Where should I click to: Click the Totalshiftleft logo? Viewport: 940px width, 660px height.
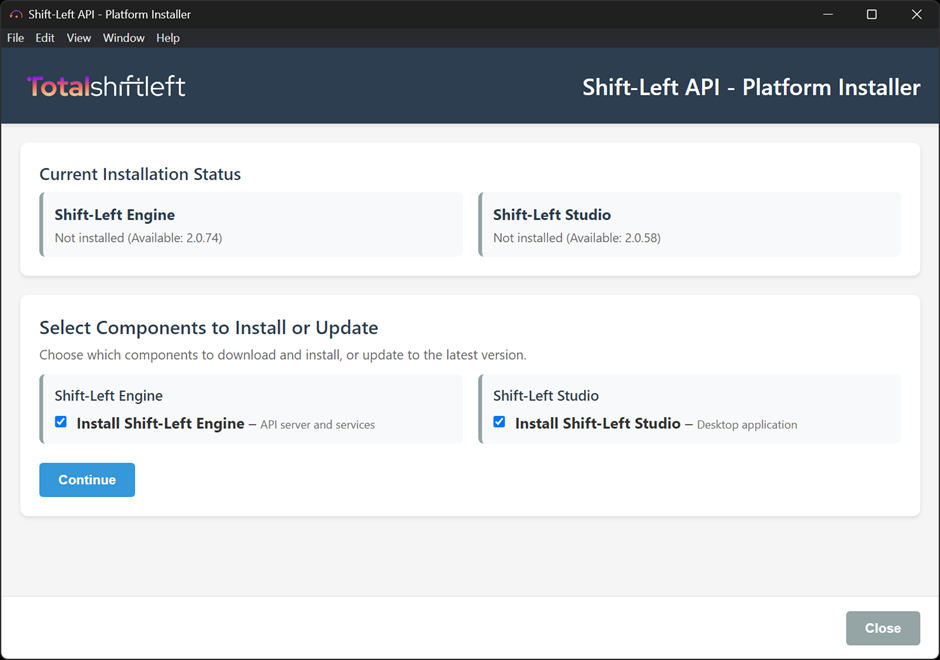coord(105,86)
